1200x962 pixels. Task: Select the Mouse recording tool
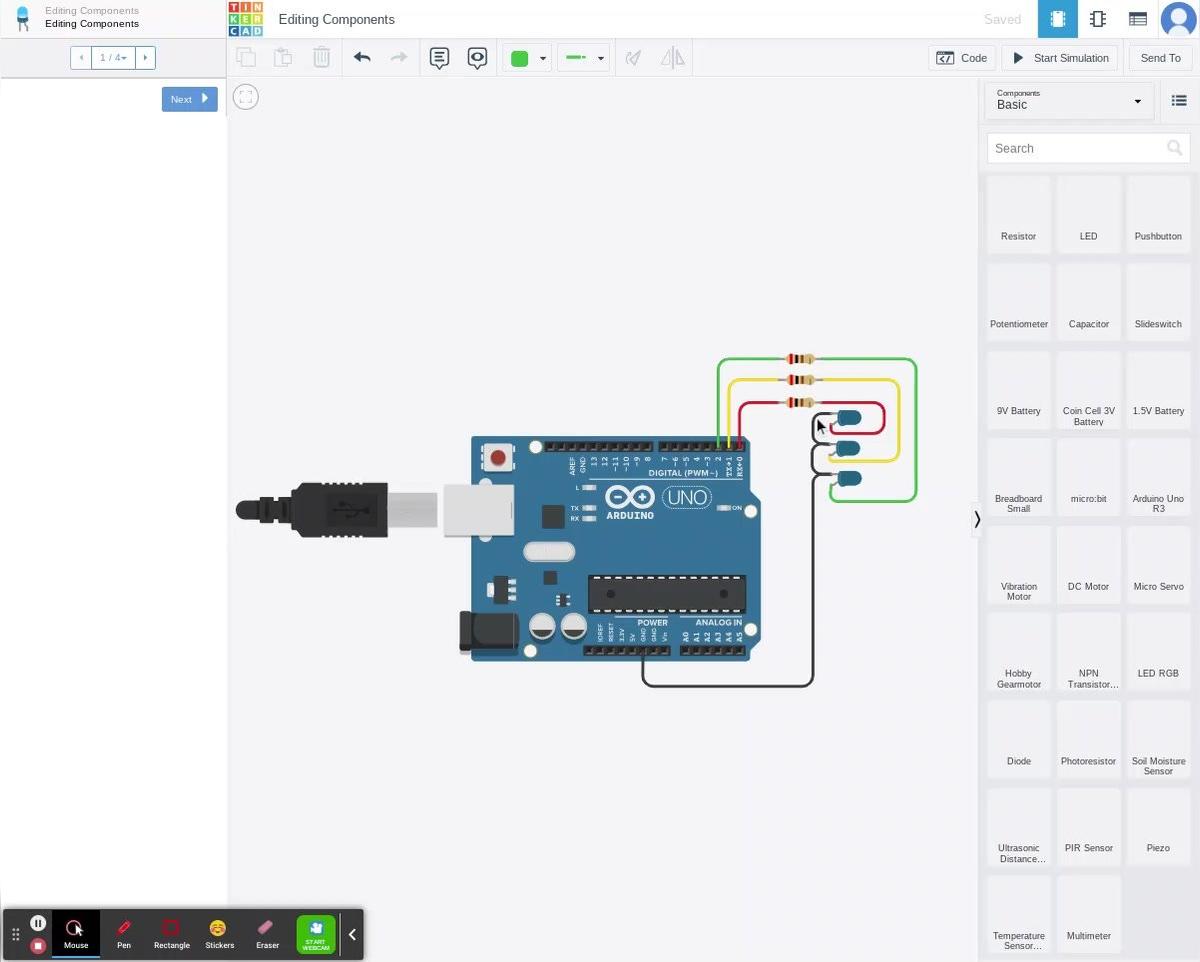point(76,934)
